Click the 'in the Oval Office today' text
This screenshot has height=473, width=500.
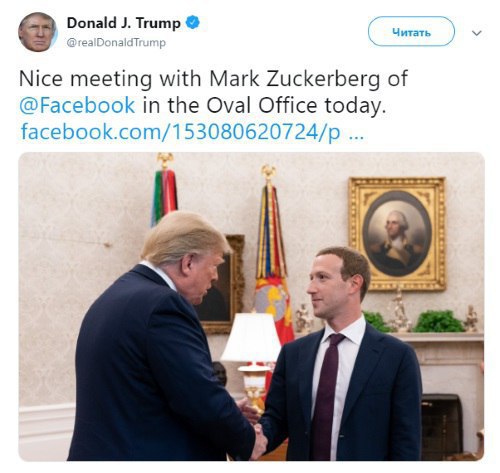point(264,105)
